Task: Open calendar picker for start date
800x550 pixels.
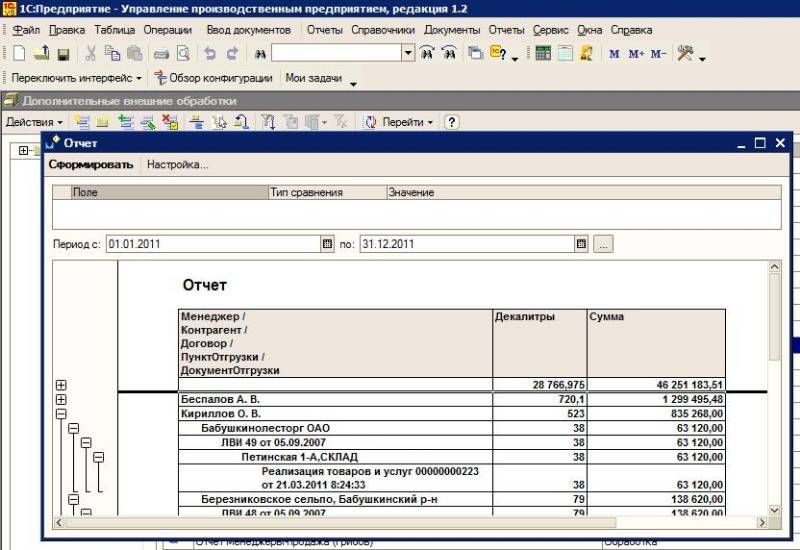Action: pyautogui.click(x=327, y=243)
